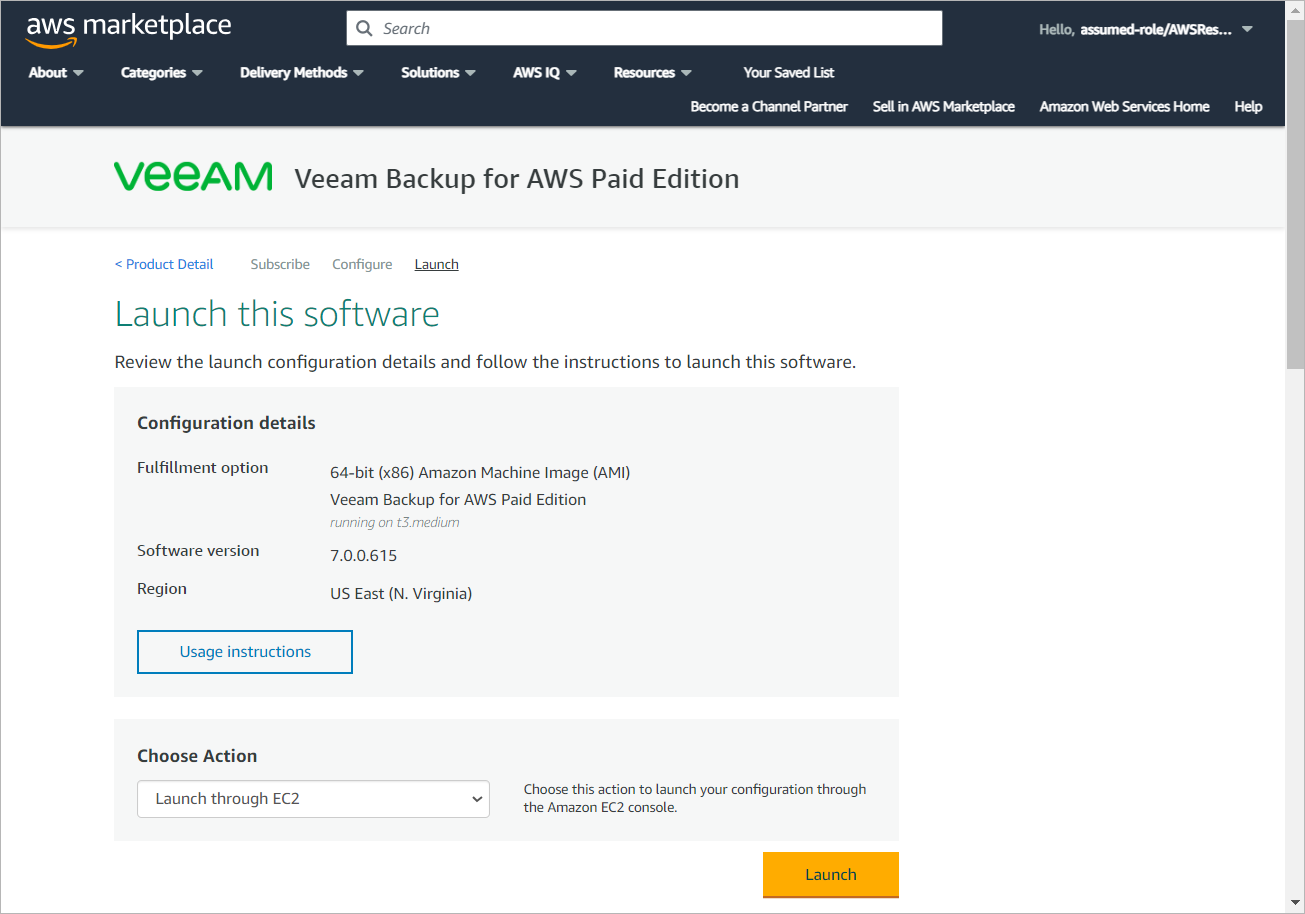
Task: Click the 'running on t3.medium' text
Action: coord(395,522)
